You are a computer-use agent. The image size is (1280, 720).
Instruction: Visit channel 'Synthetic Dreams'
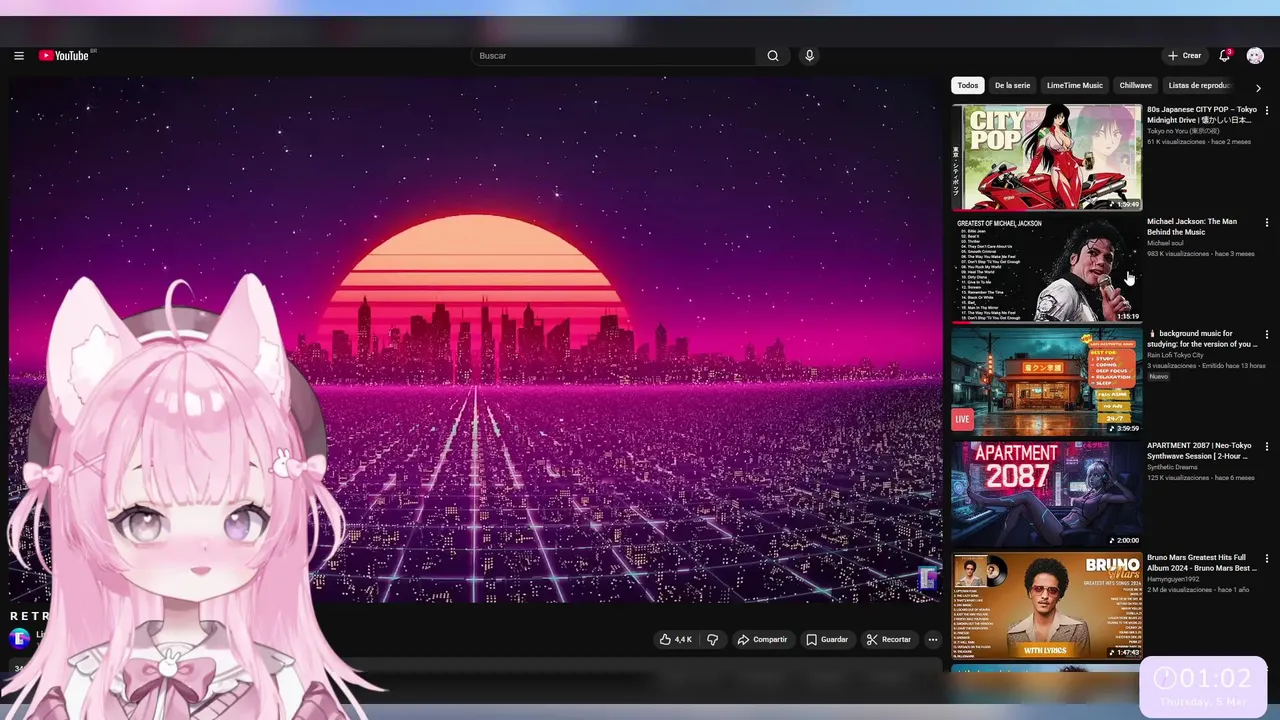pyautogui.click(x=1172, y=467)
